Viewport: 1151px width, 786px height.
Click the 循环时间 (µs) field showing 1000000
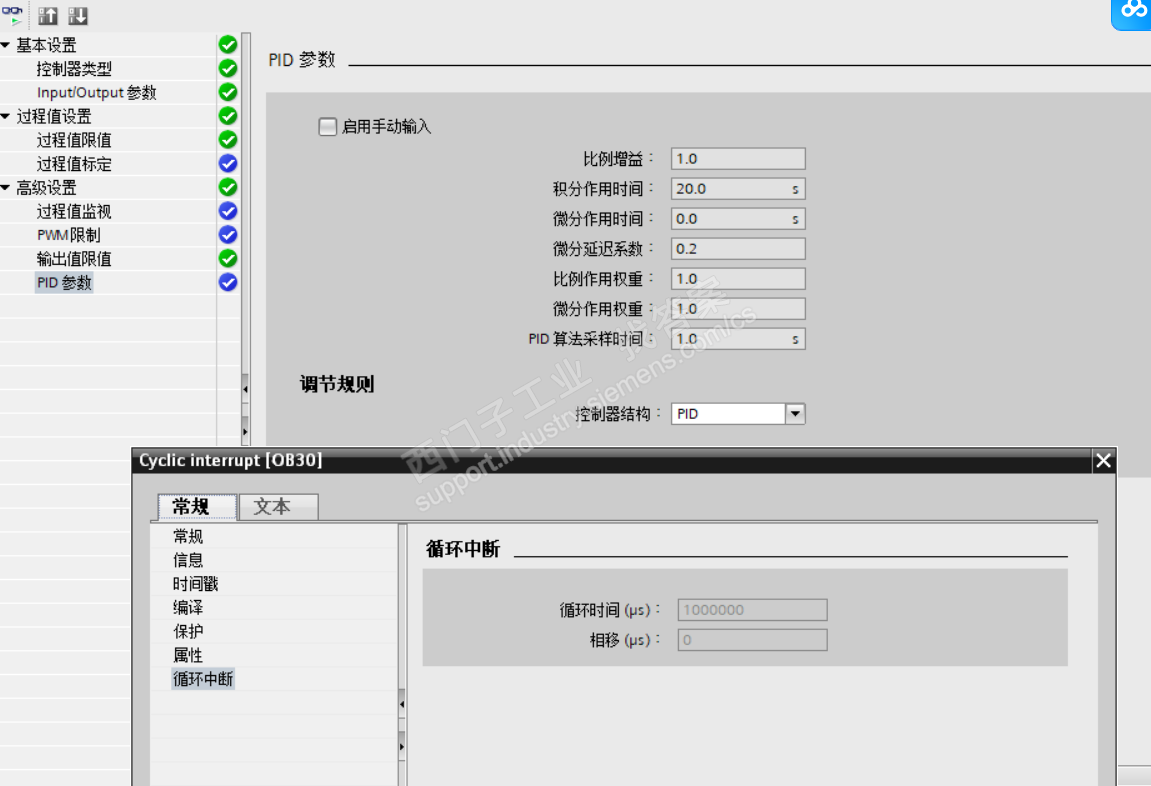tap(752, 610)
